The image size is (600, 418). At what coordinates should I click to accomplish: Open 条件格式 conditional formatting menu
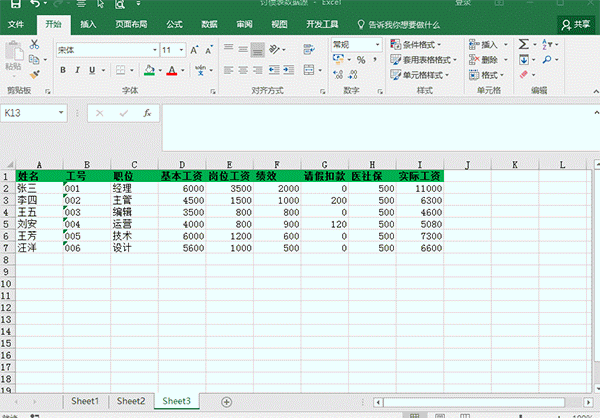[x=416, y=45]
